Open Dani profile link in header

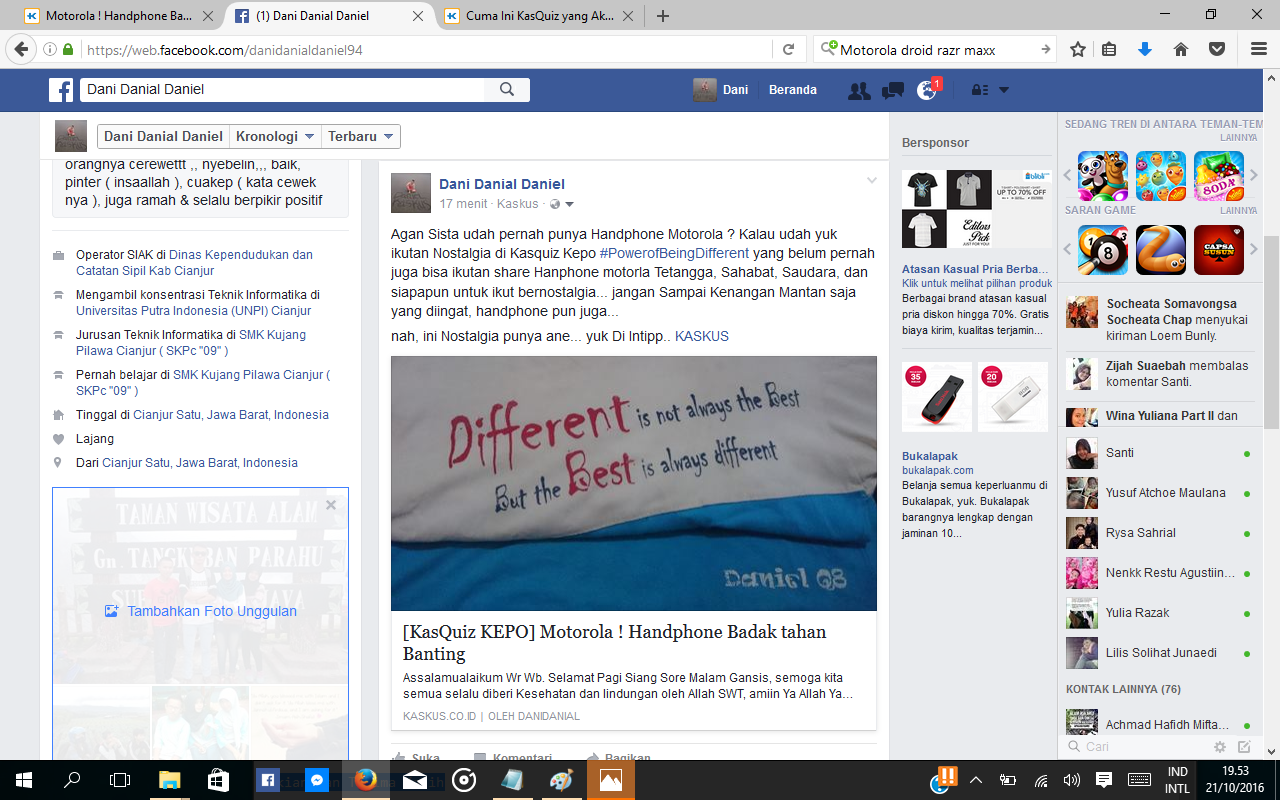click(x=721, y=90)
